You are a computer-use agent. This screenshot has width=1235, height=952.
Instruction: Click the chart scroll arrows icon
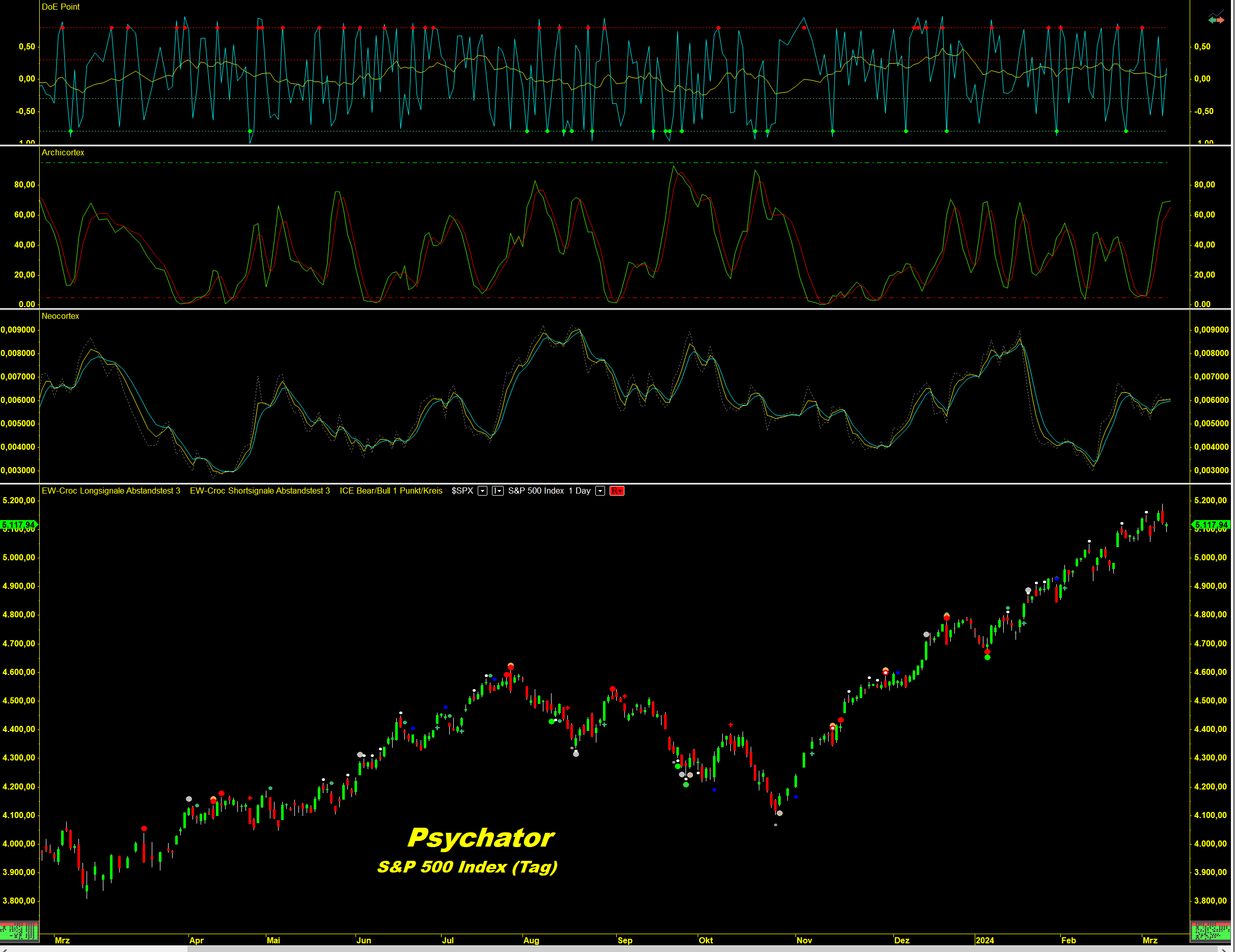coord(1216,19)
